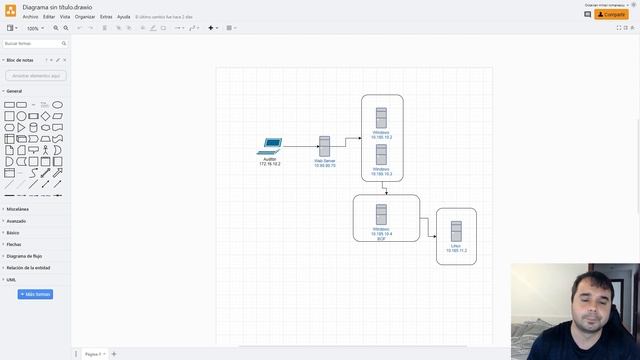Click the Más formas button

click(x=36, y=294)
